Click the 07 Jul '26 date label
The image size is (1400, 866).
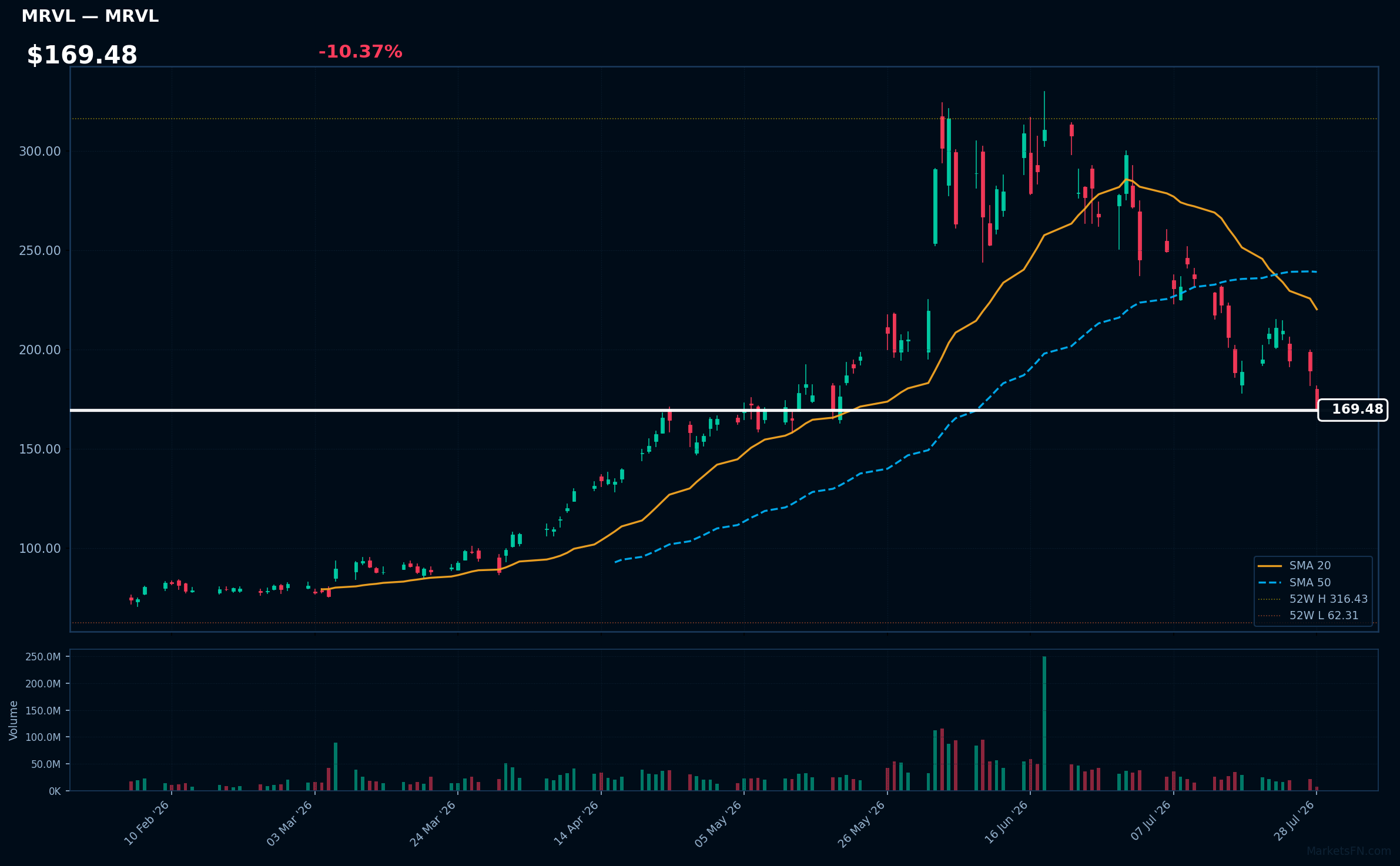click(x=1151, y=822)
